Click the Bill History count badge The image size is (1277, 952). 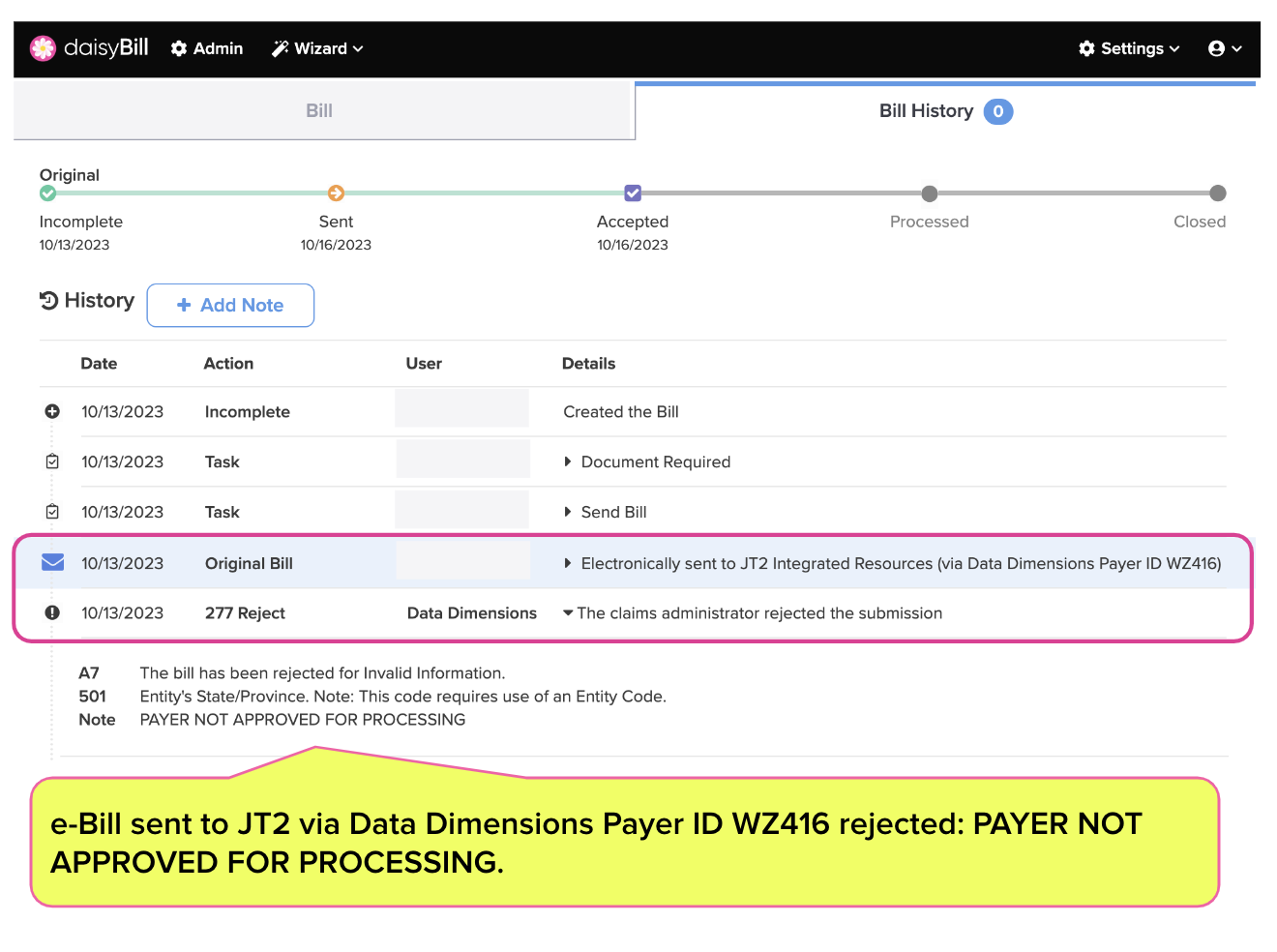(x=998, y=111)
